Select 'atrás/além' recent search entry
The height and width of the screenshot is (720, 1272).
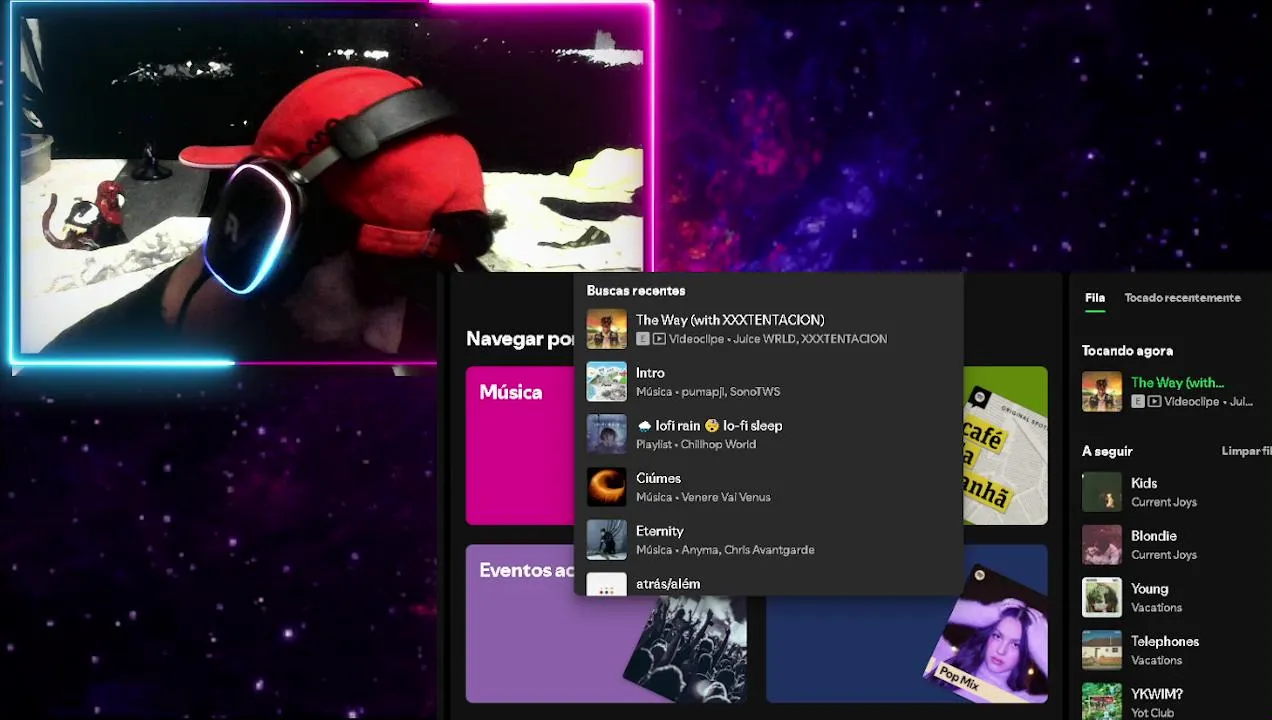click(x=768, y=583)
